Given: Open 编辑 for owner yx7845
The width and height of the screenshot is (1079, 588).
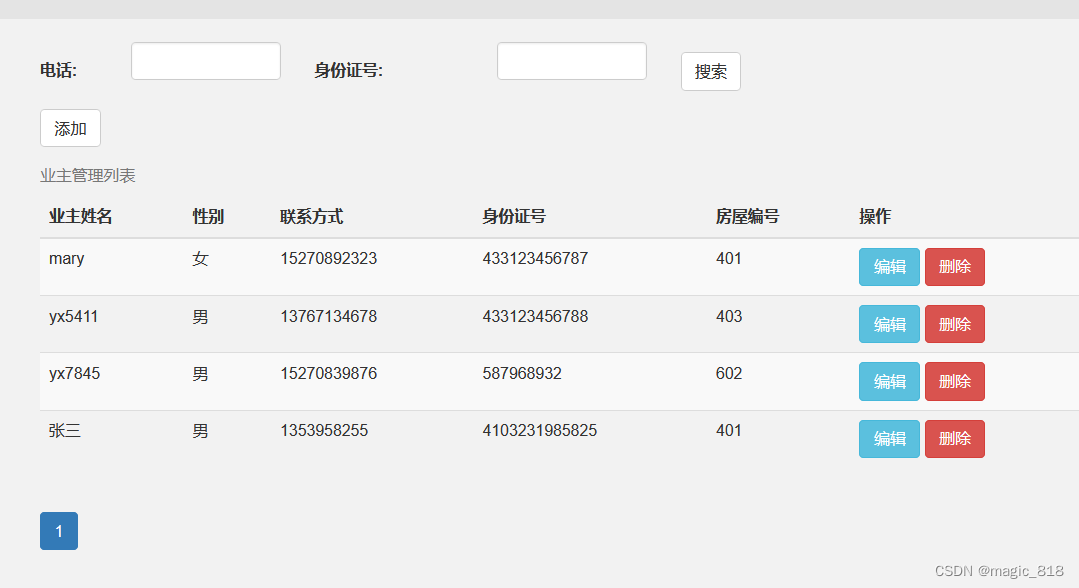Looking at the screenshot, I should point(889,381).
